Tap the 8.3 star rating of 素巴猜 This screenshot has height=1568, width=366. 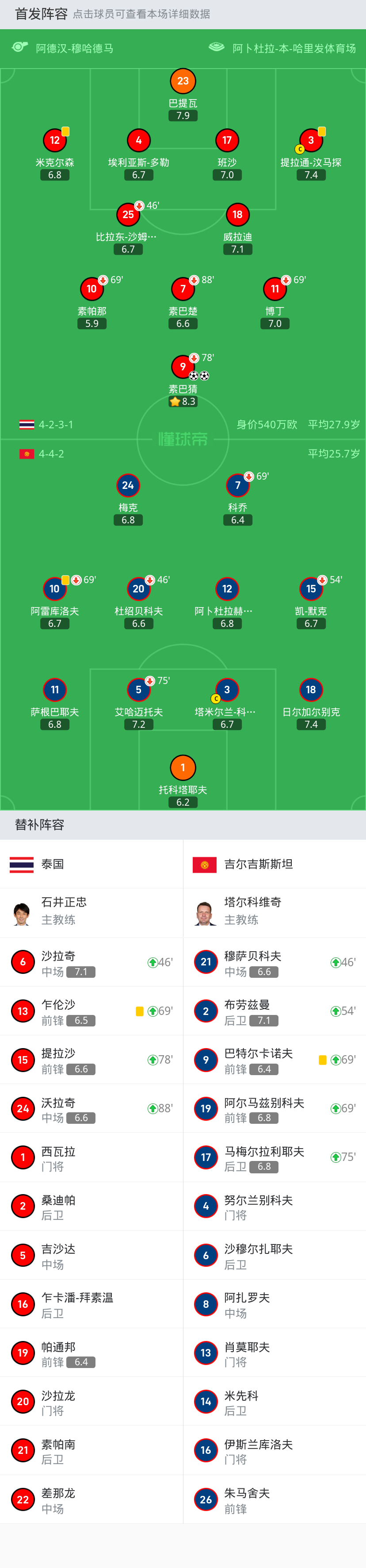point(183,401)
